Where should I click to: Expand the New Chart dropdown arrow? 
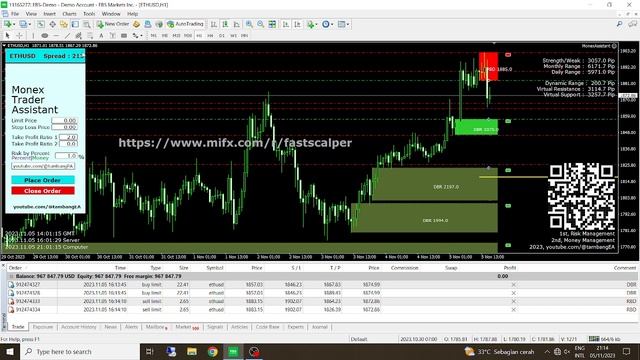point(14,24)
